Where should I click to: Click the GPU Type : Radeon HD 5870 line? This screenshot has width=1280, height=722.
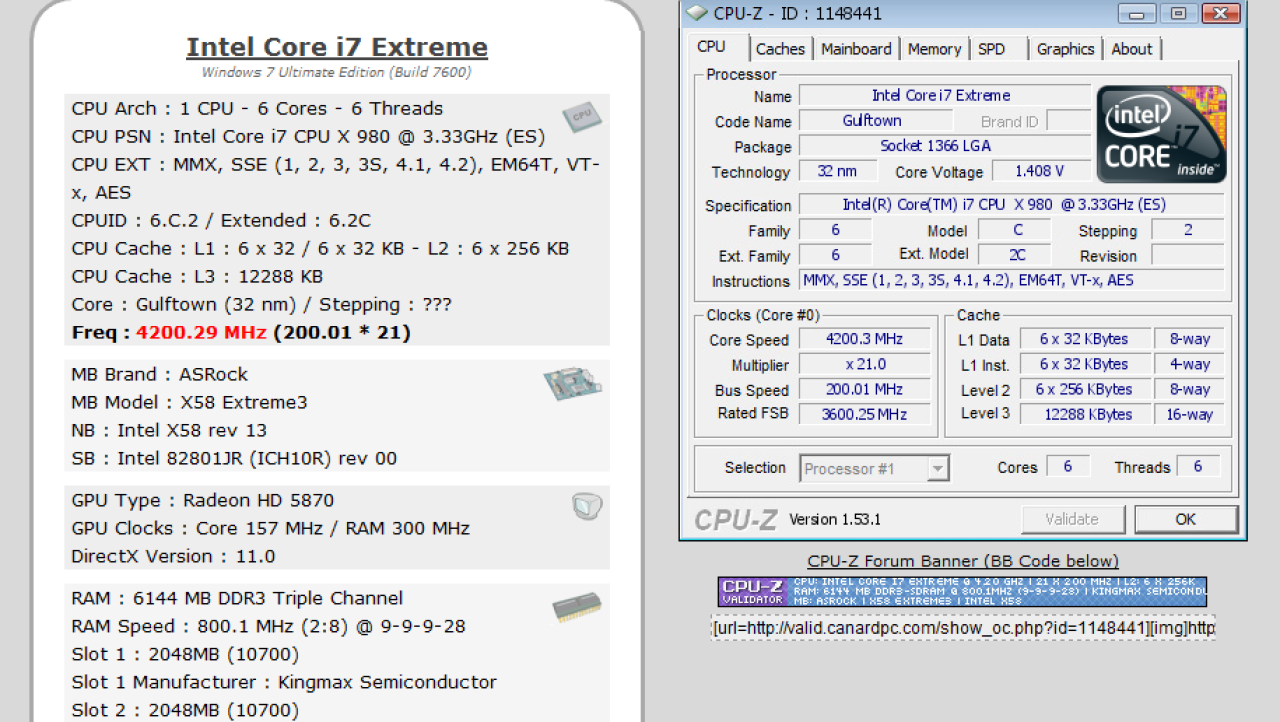click(x=203, y=501)
